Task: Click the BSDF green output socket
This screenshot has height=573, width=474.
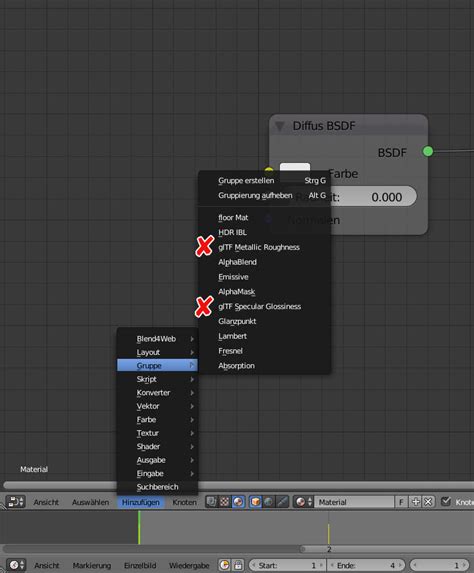Action: click(x=428, y=151)
